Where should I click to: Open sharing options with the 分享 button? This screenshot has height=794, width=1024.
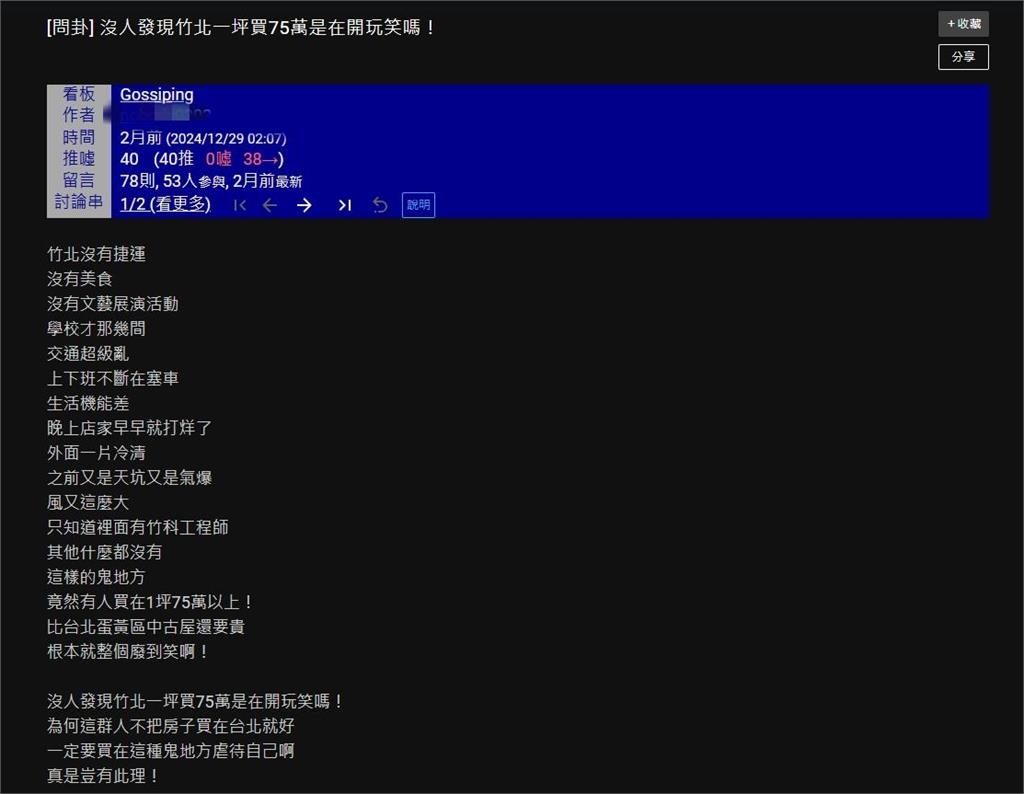[x=962, y=57]
